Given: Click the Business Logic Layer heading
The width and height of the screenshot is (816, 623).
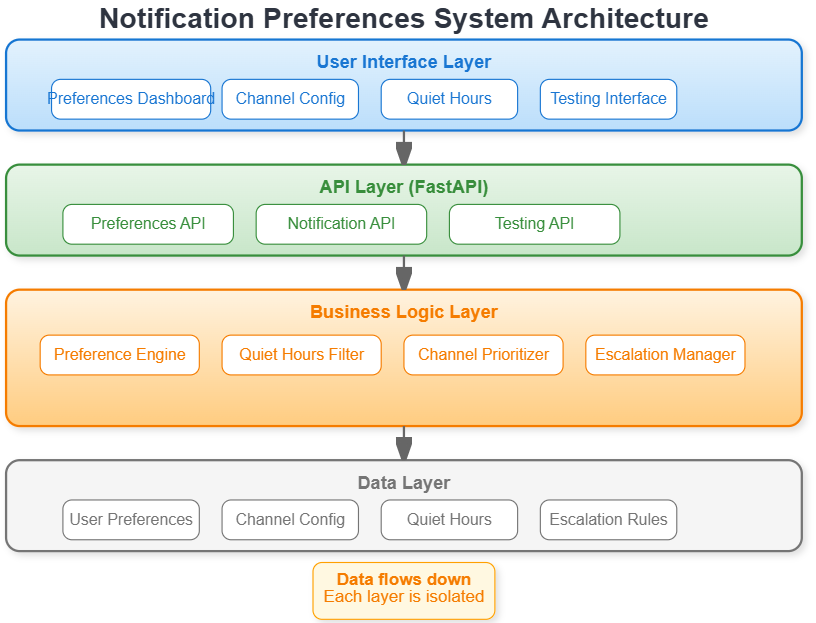Looking at the screenshot, I should [404, 312].
